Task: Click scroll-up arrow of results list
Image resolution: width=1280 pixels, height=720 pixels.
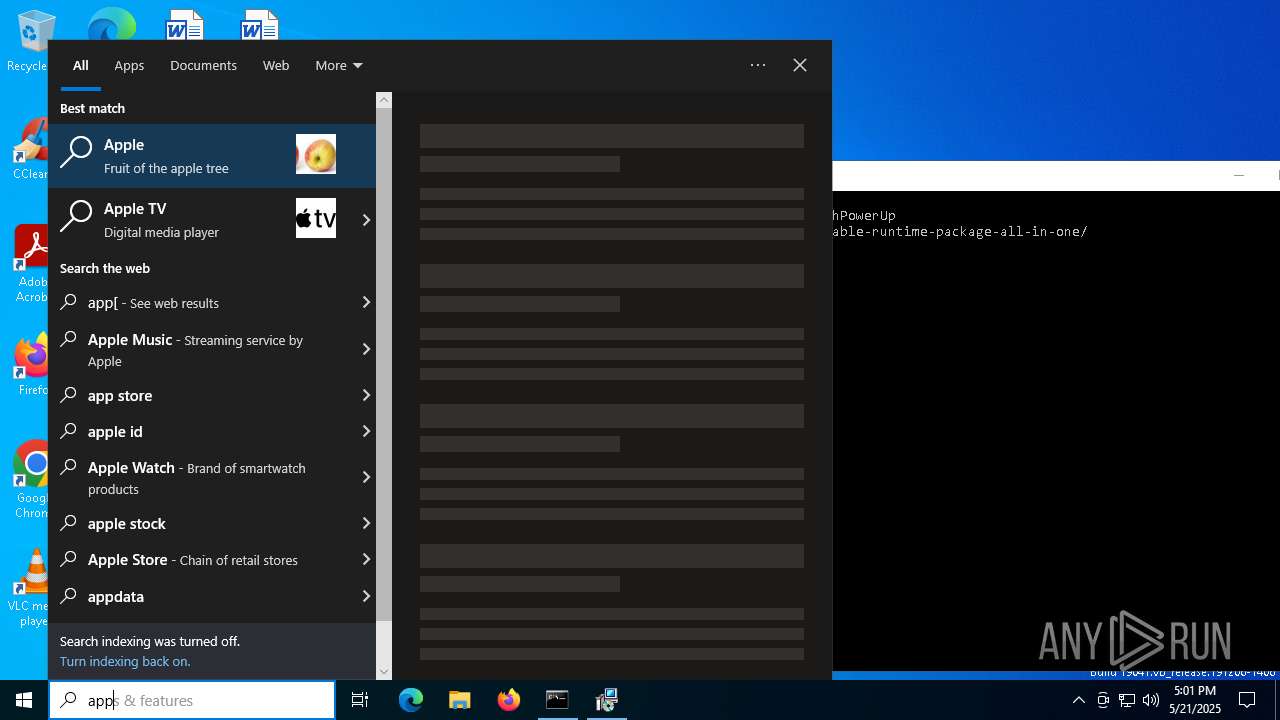Action: 384,100
